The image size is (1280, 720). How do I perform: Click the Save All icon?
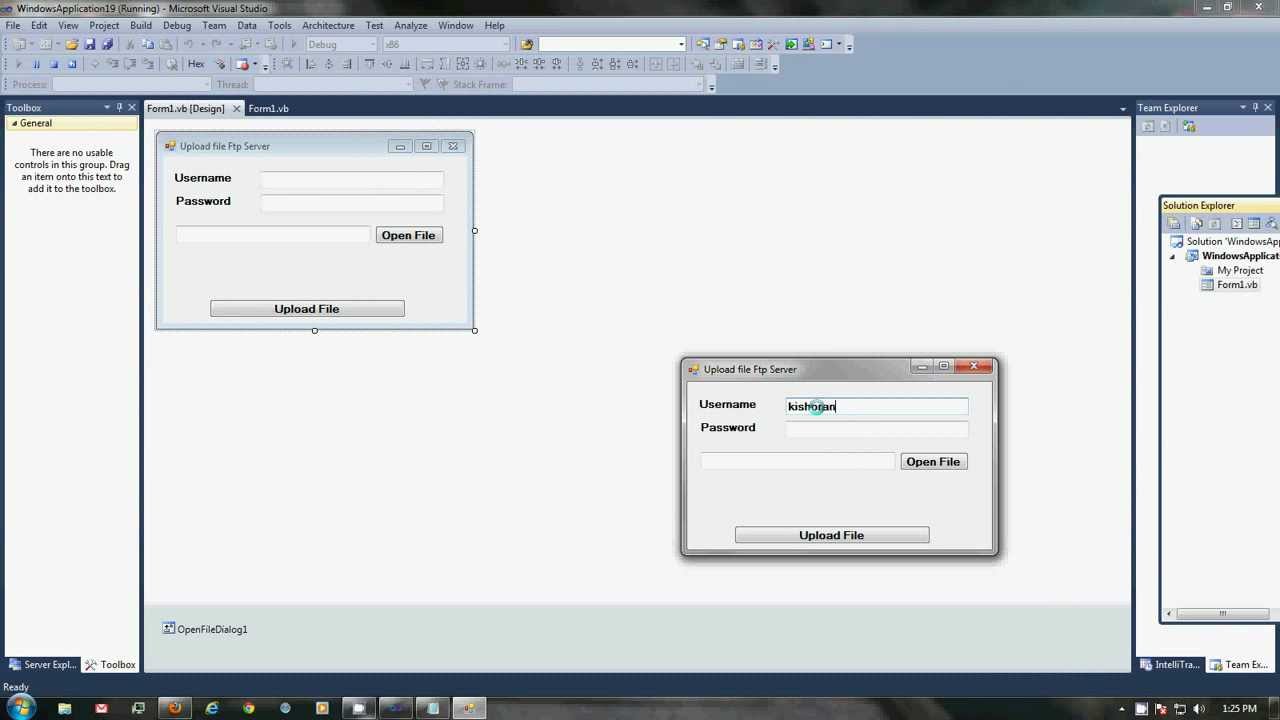107,44
